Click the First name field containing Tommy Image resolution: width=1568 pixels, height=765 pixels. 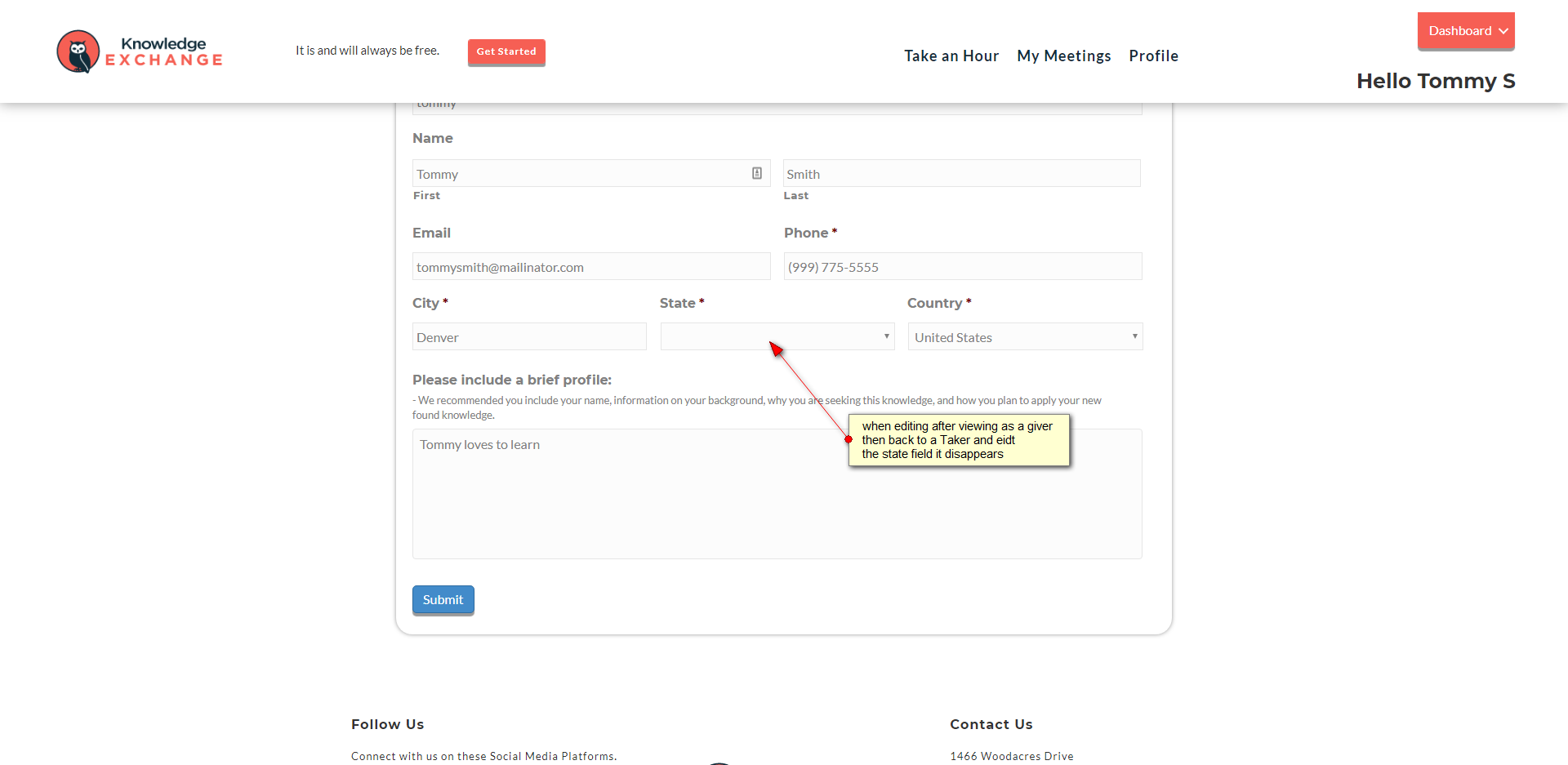point(591,173)
